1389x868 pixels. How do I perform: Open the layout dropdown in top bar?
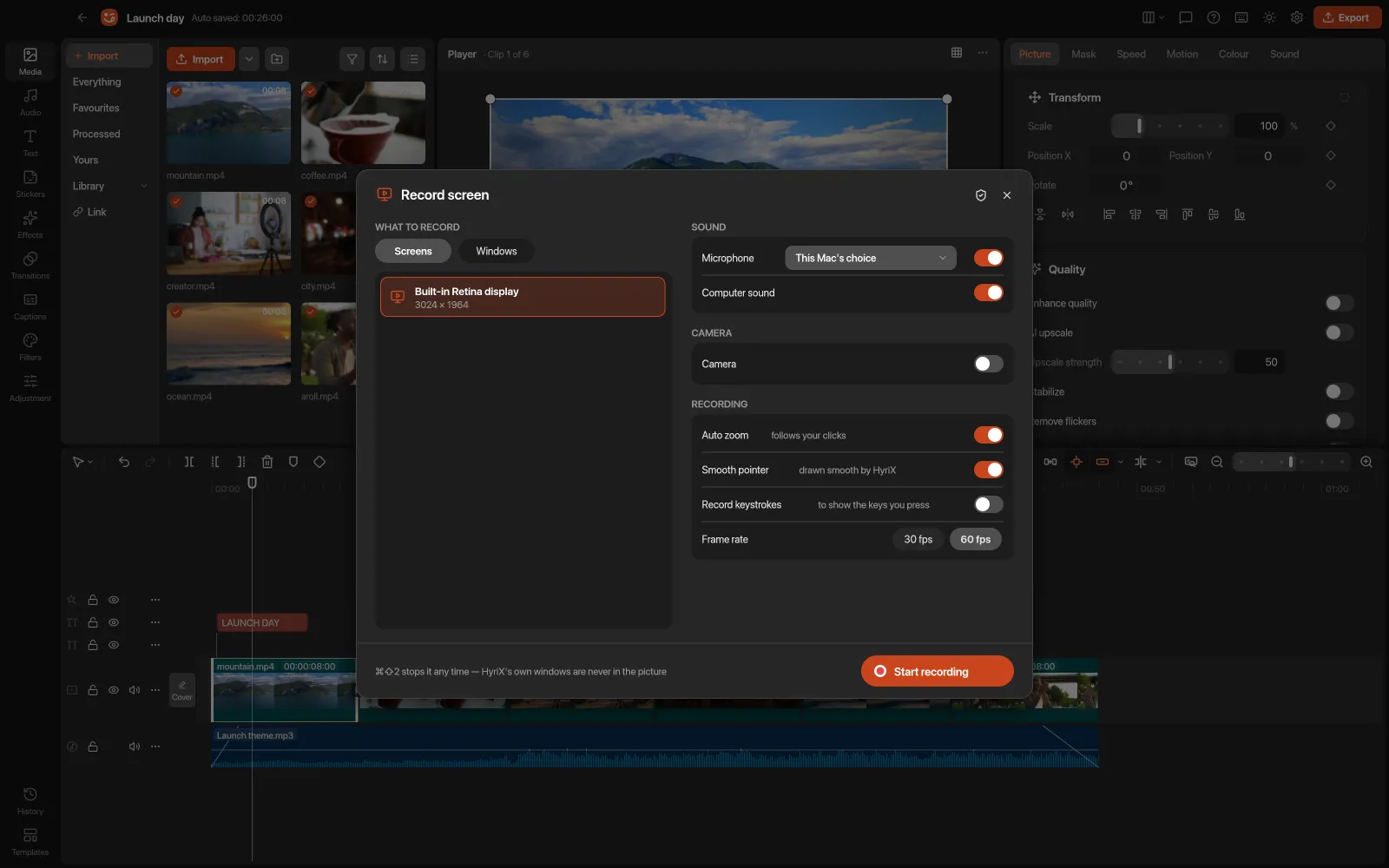pyautogui.click(x=1153, y=17)
